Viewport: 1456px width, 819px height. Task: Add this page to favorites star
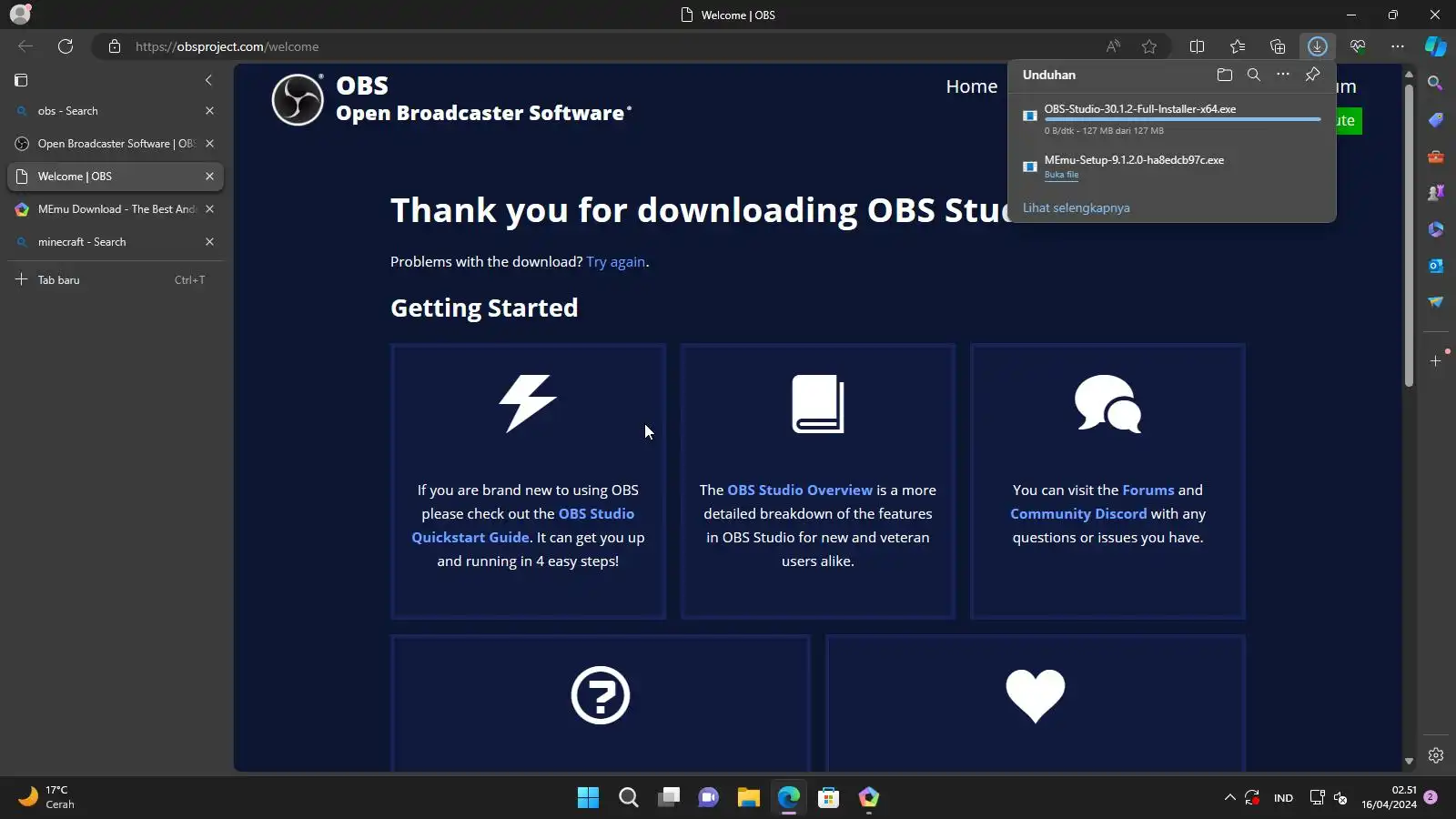click(x=1149, y=46)
